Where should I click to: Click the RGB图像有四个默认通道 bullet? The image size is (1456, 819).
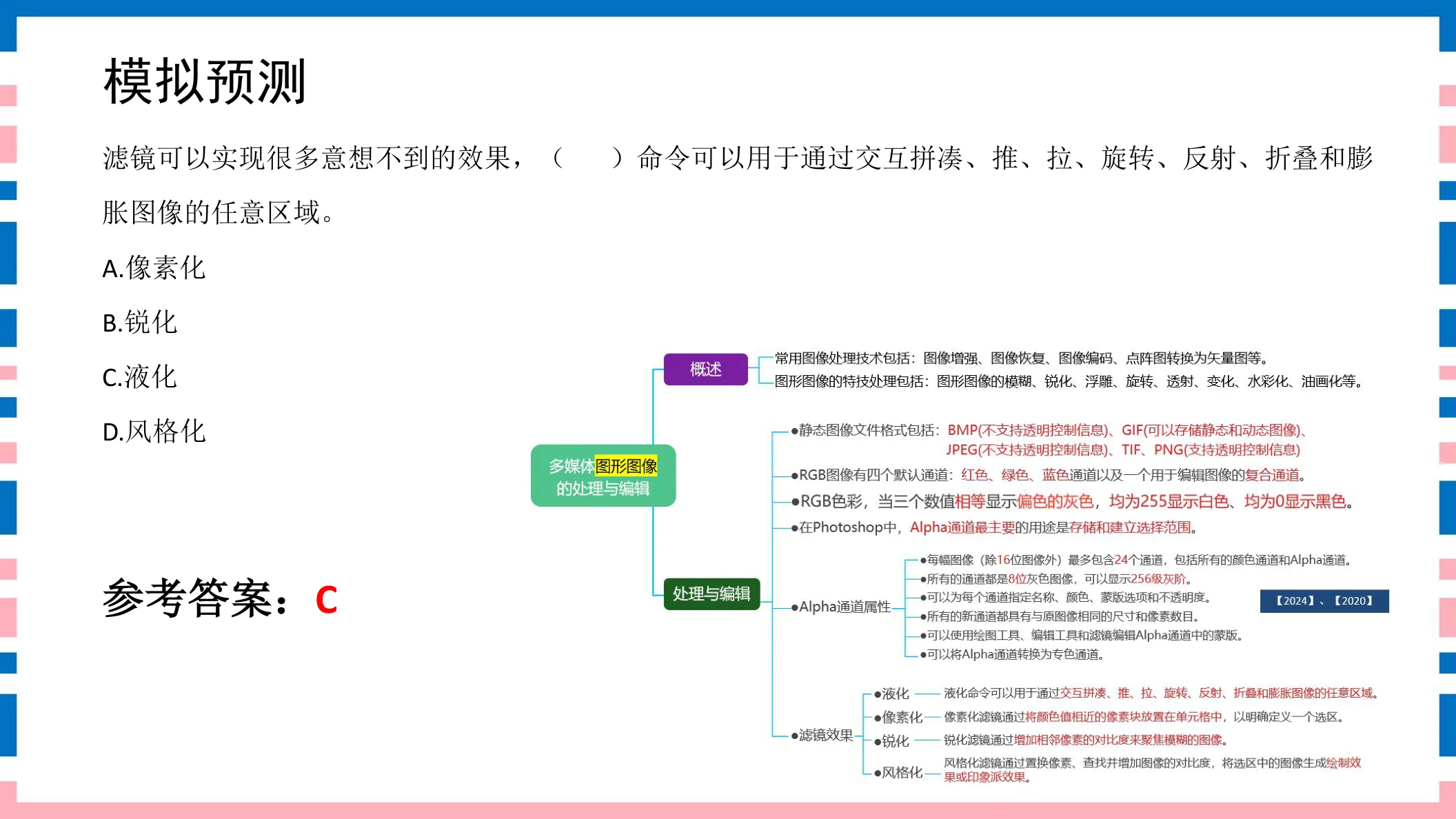pyautogui.click(x=1049, y=475)
